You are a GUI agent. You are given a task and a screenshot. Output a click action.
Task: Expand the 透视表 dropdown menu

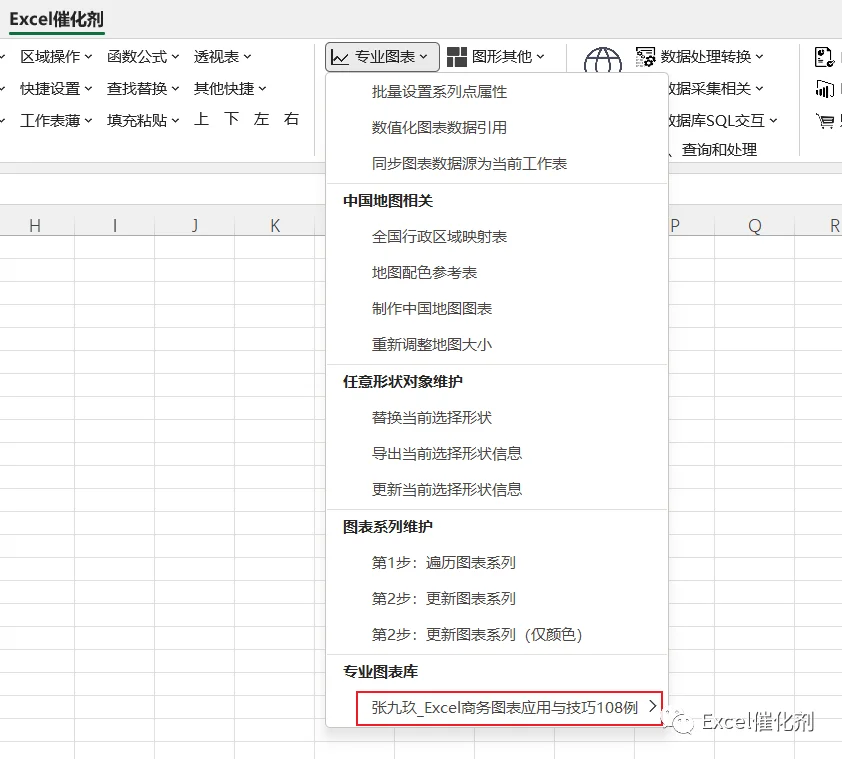[x=222, y=56]
